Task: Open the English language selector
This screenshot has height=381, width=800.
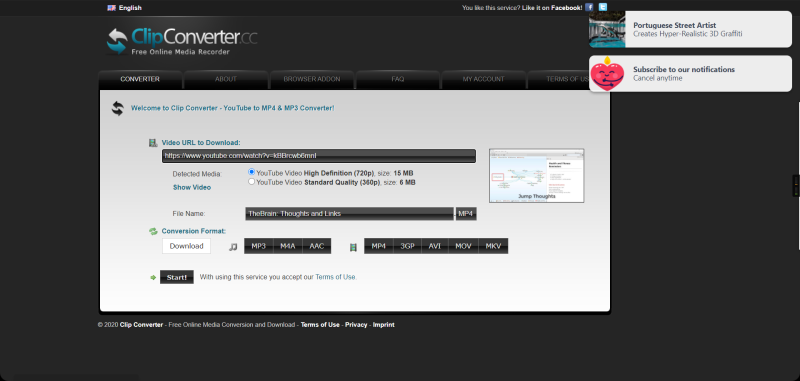Action: pos(130,8)
